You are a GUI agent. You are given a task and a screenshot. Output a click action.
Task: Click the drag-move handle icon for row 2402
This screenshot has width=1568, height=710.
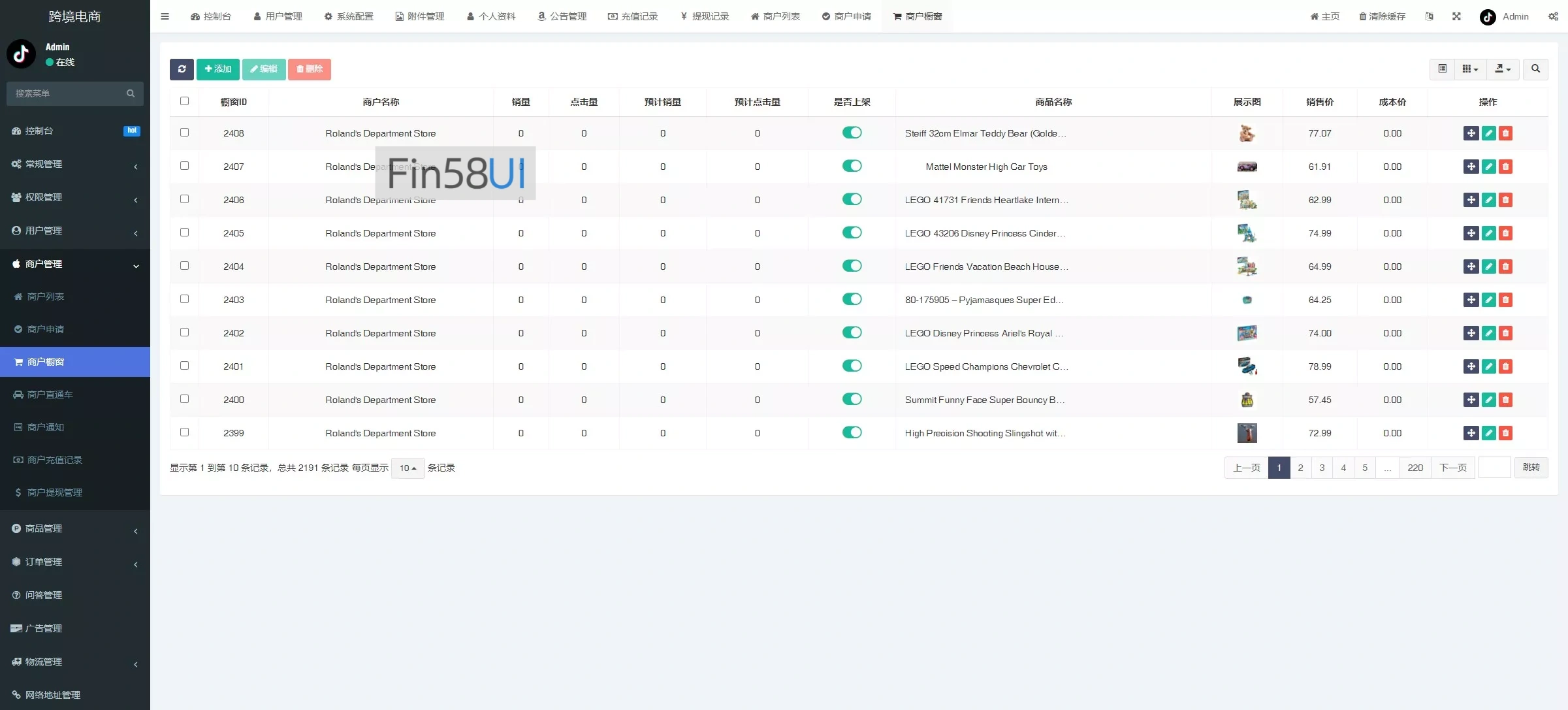[x=1471, y=333]
